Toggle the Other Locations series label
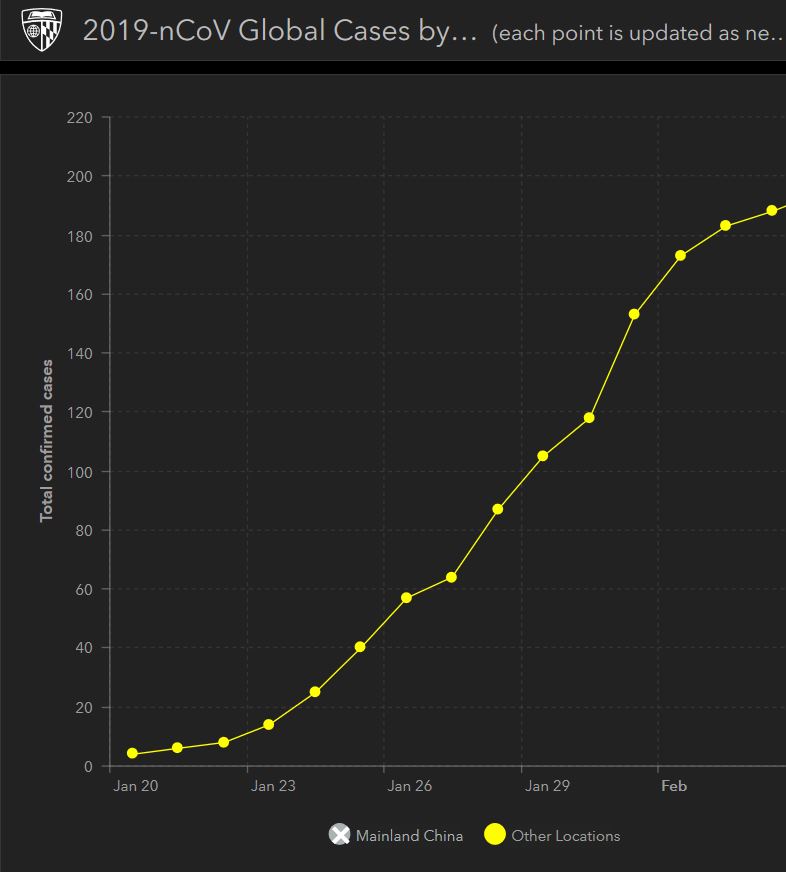The image size is (786, 872). tap(565, 836)
